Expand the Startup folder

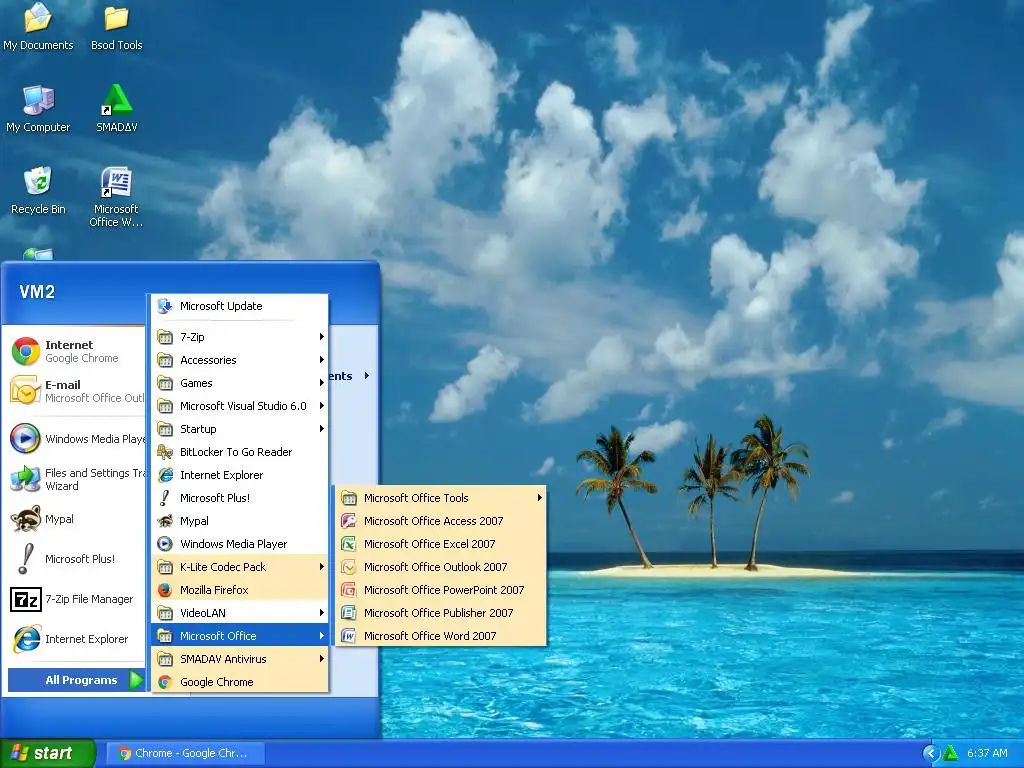[239, 429]
